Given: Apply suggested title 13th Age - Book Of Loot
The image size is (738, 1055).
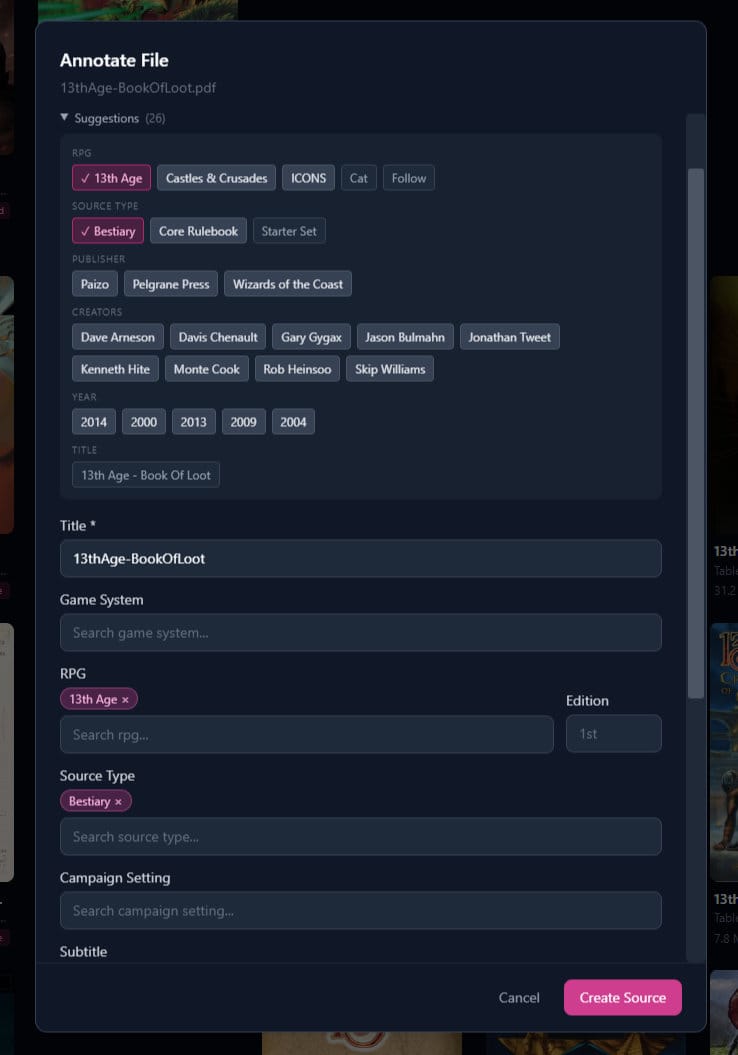Looking at the screenshot, I should [146, 475].
